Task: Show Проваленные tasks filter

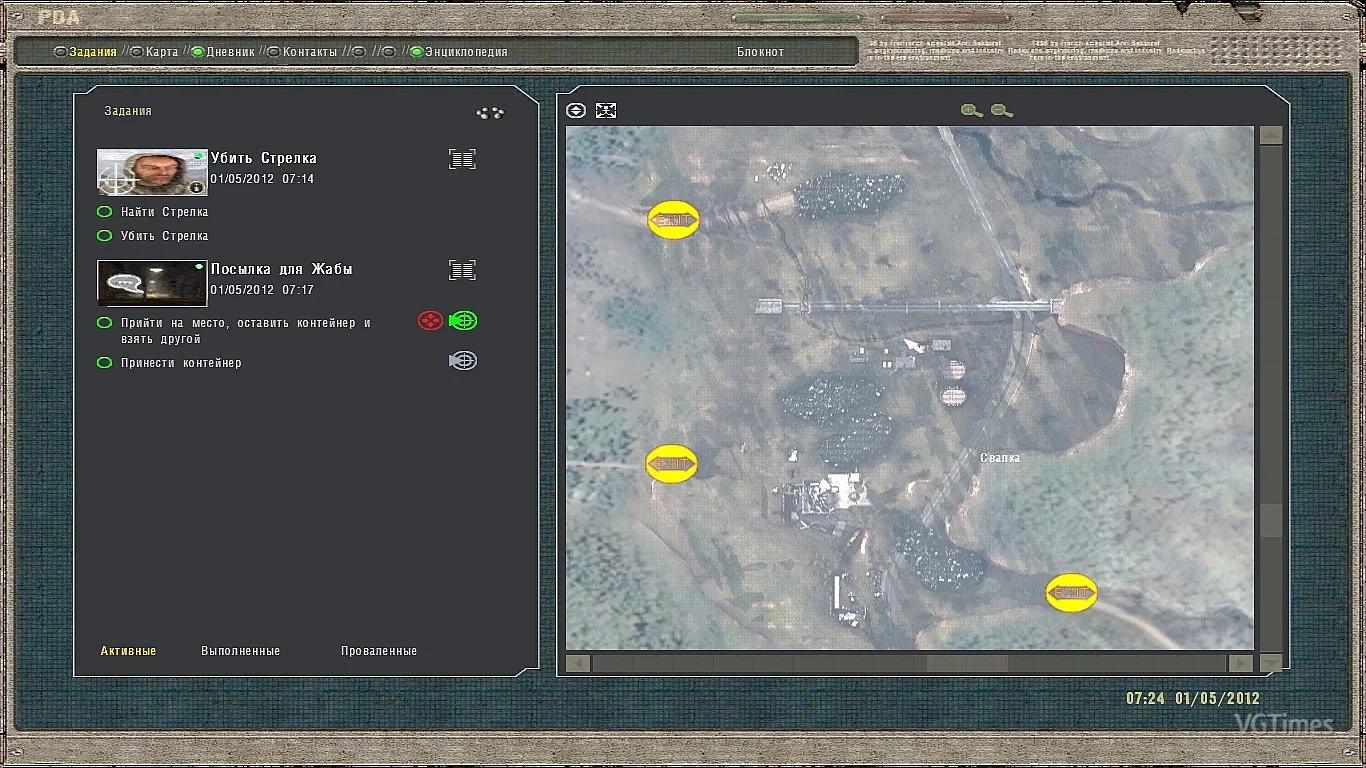Action: tap(379, 651)
